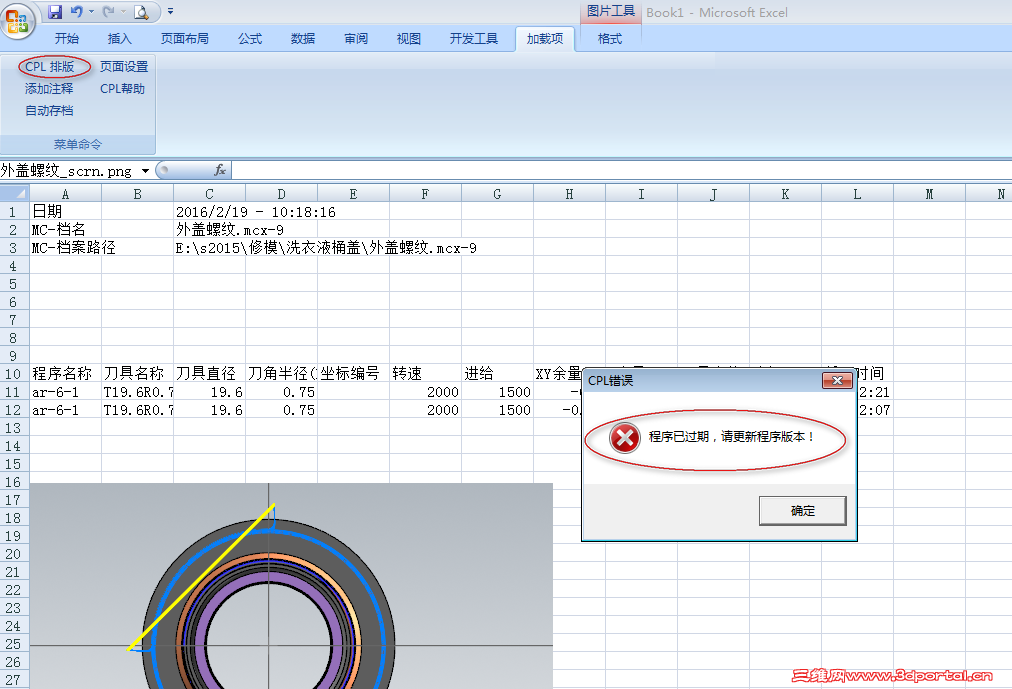Open the Undo history dropdown arrow

[91, 12]
